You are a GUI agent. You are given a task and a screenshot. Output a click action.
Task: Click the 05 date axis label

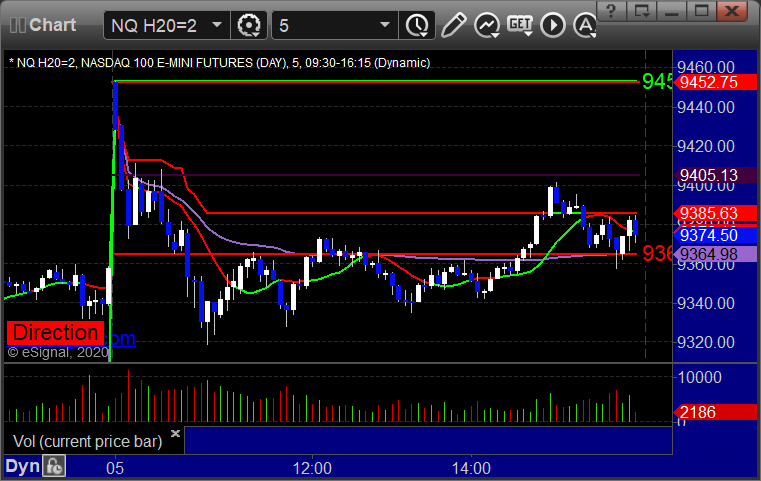(115, 468)
